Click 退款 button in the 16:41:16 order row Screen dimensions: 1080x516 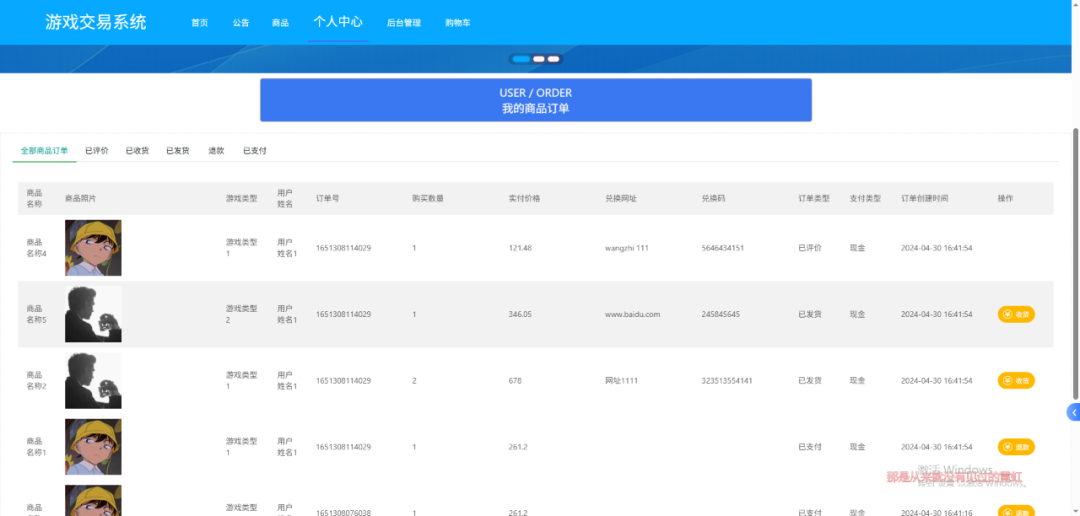pos(1016,512)
